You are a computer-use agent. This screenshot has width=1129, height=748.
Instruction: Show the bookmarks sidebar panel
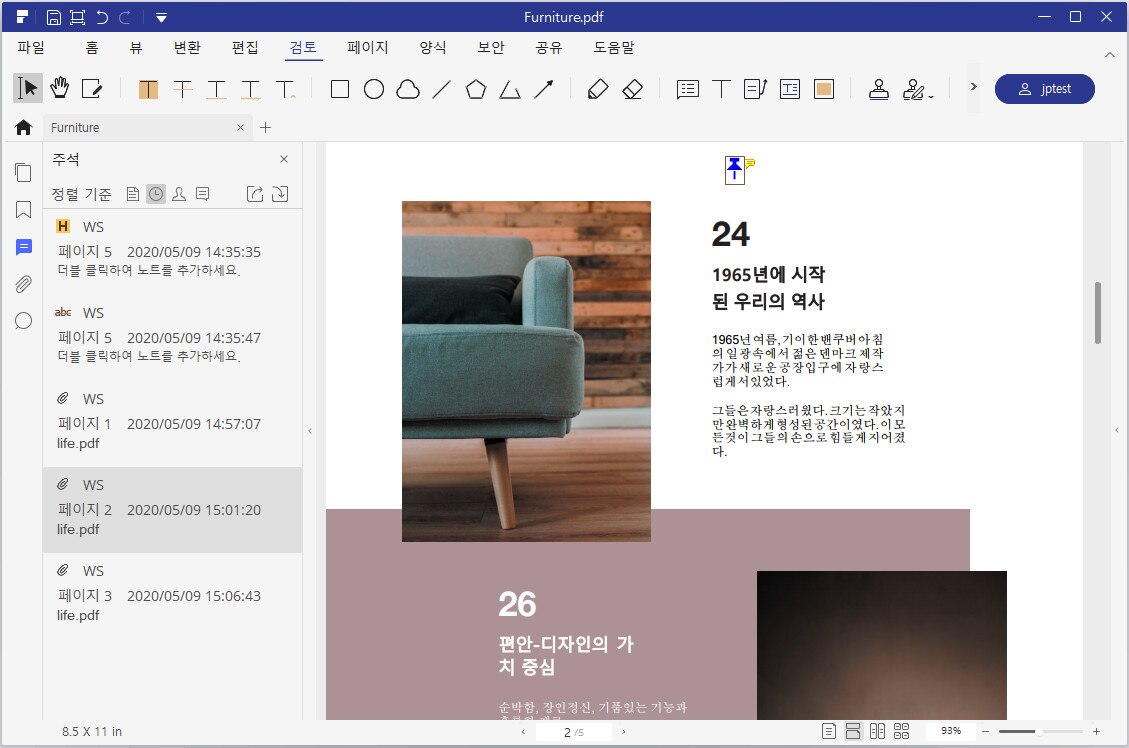[x=23, y=209]
